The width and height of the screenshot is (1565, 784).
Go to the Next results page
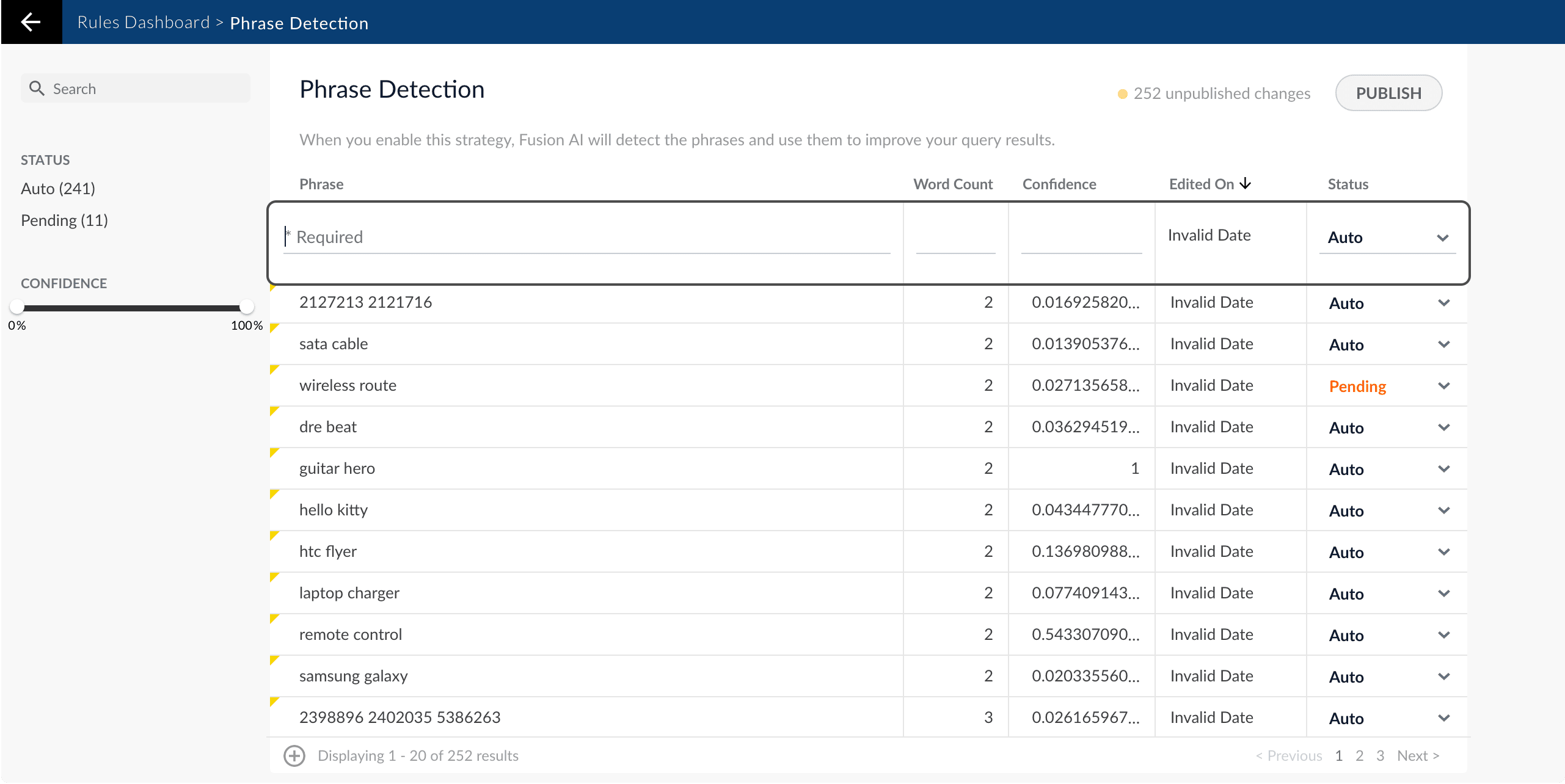tap(1418, 755)
